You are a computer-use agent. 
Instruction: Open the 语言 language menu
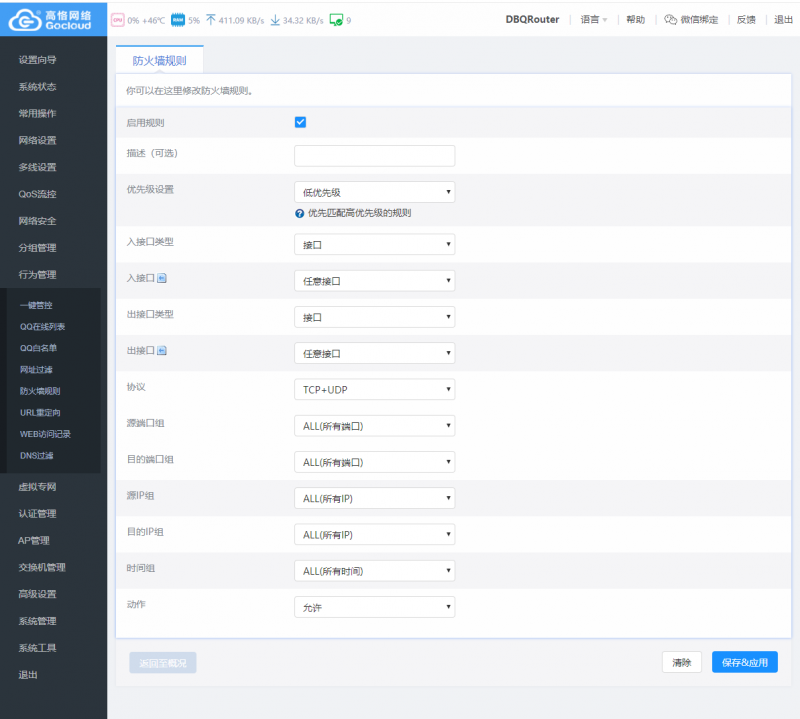[593, 19]
